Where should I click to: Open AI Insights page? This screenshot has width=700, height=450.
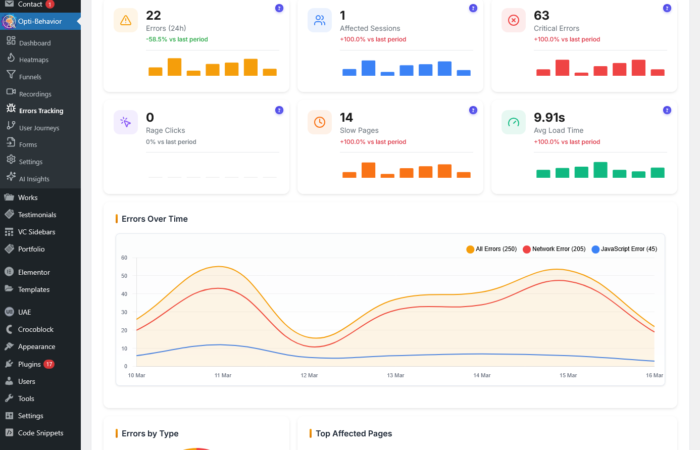click(x=34, y=179)
